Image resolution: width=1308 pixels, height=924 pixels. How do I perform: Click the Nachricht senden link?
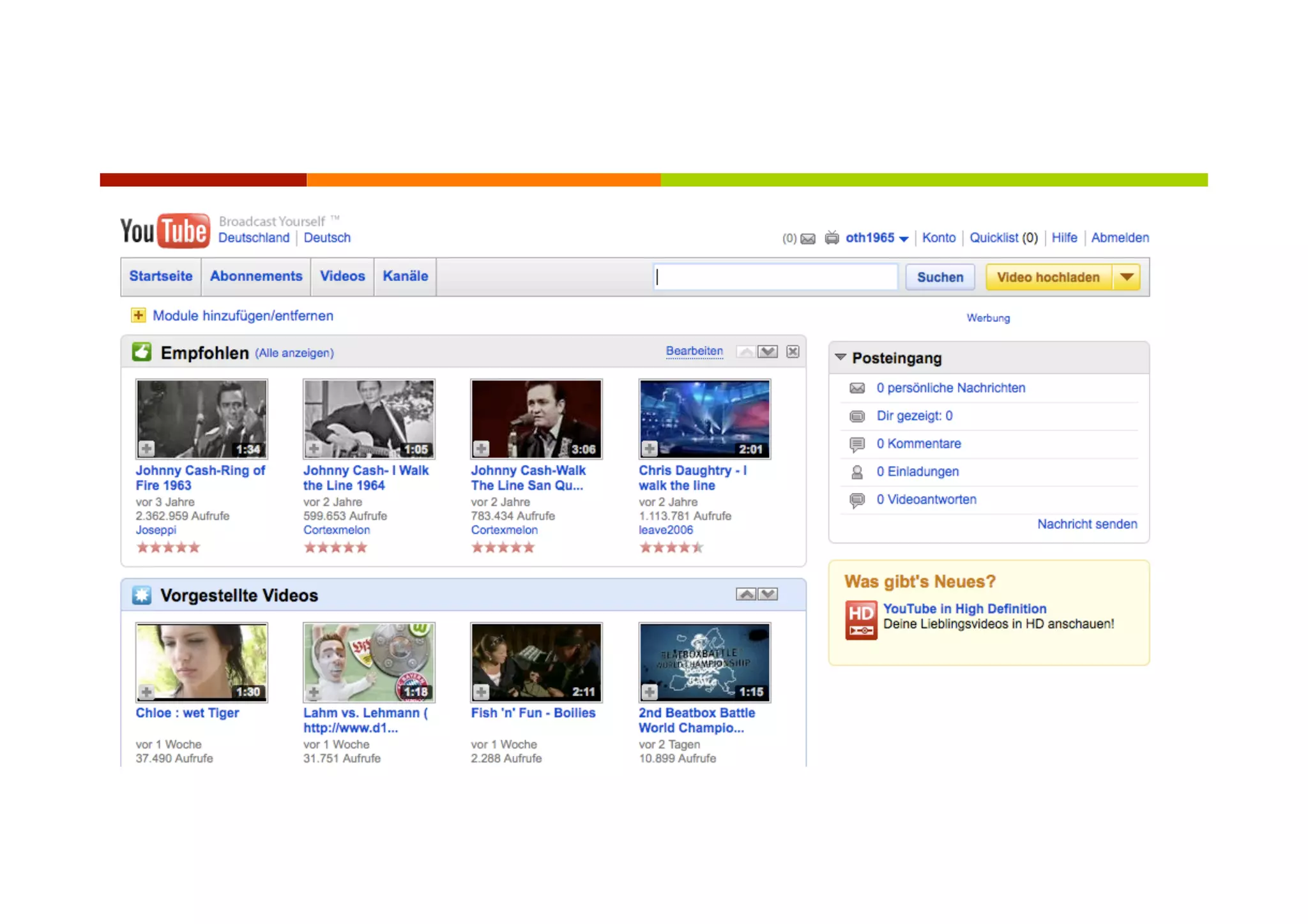(1086, 524)
